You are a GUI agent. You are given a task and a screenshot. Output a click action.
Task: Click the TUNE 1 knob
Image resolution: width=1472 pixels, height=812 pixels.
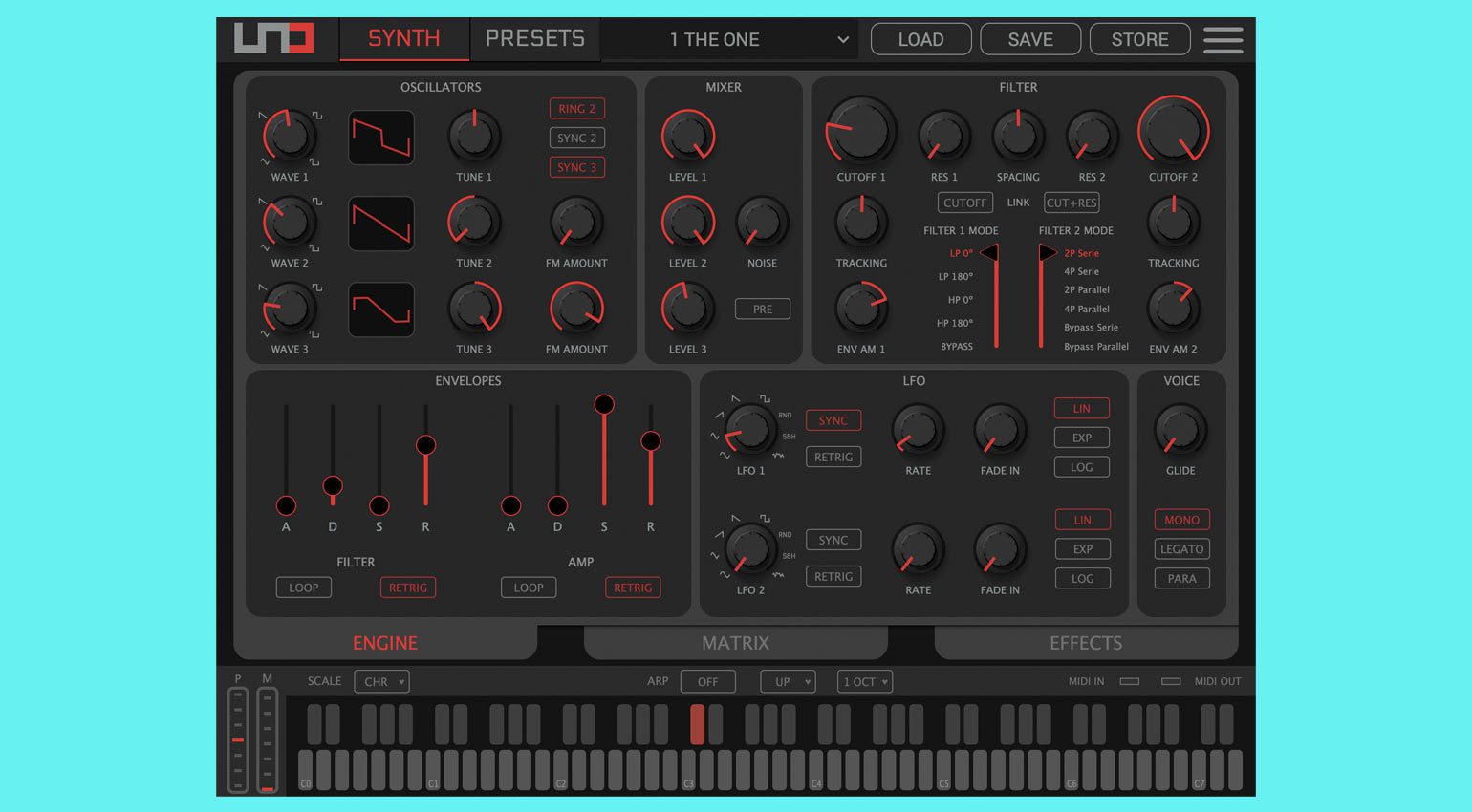(x=474, y=136)
